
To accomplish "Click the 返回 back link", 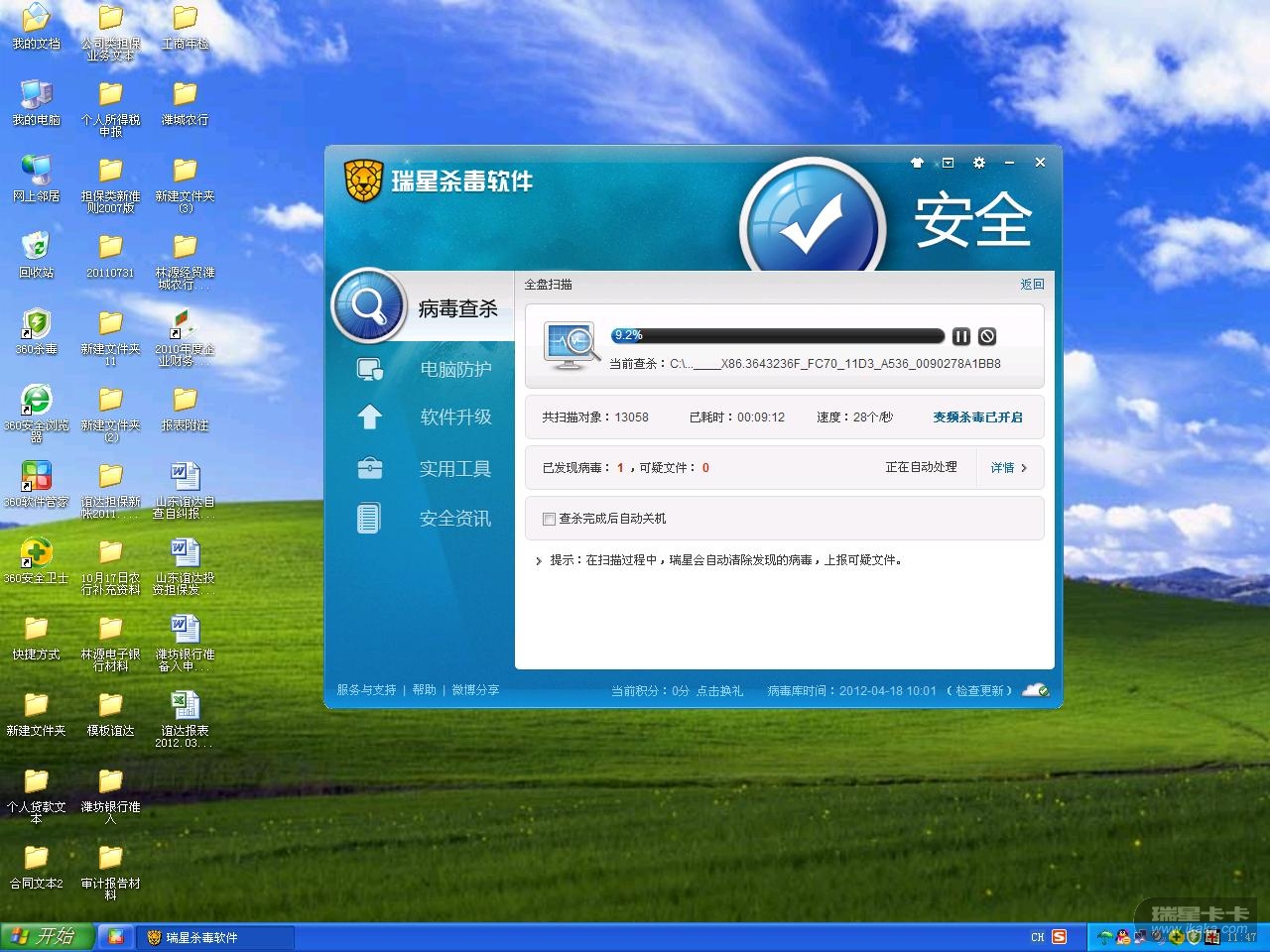I will click(1032, 285).
